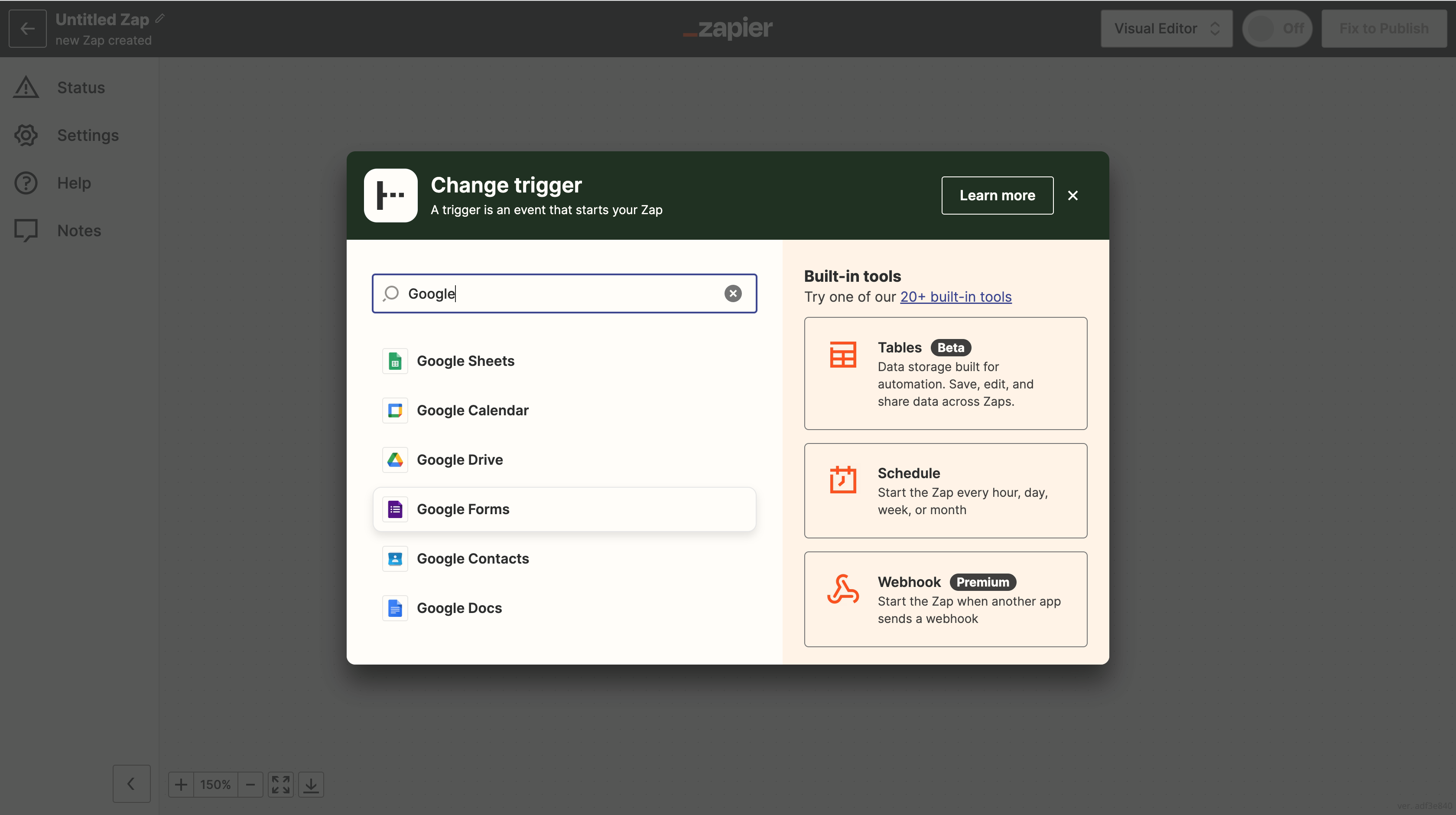This screenshot has height=815, width=1456.
Task: Choose Google Sheets from results
Action: coord(564,361)
